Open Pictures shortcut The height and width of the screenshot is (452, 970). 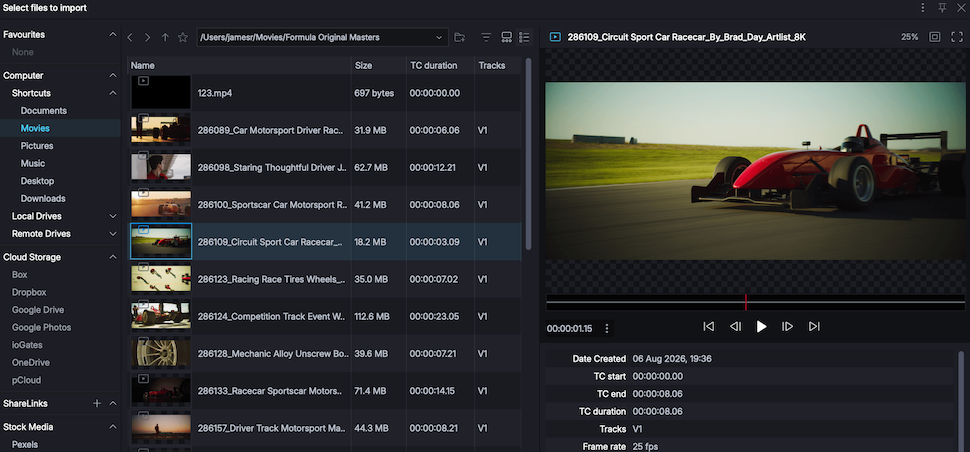point(36,146)
